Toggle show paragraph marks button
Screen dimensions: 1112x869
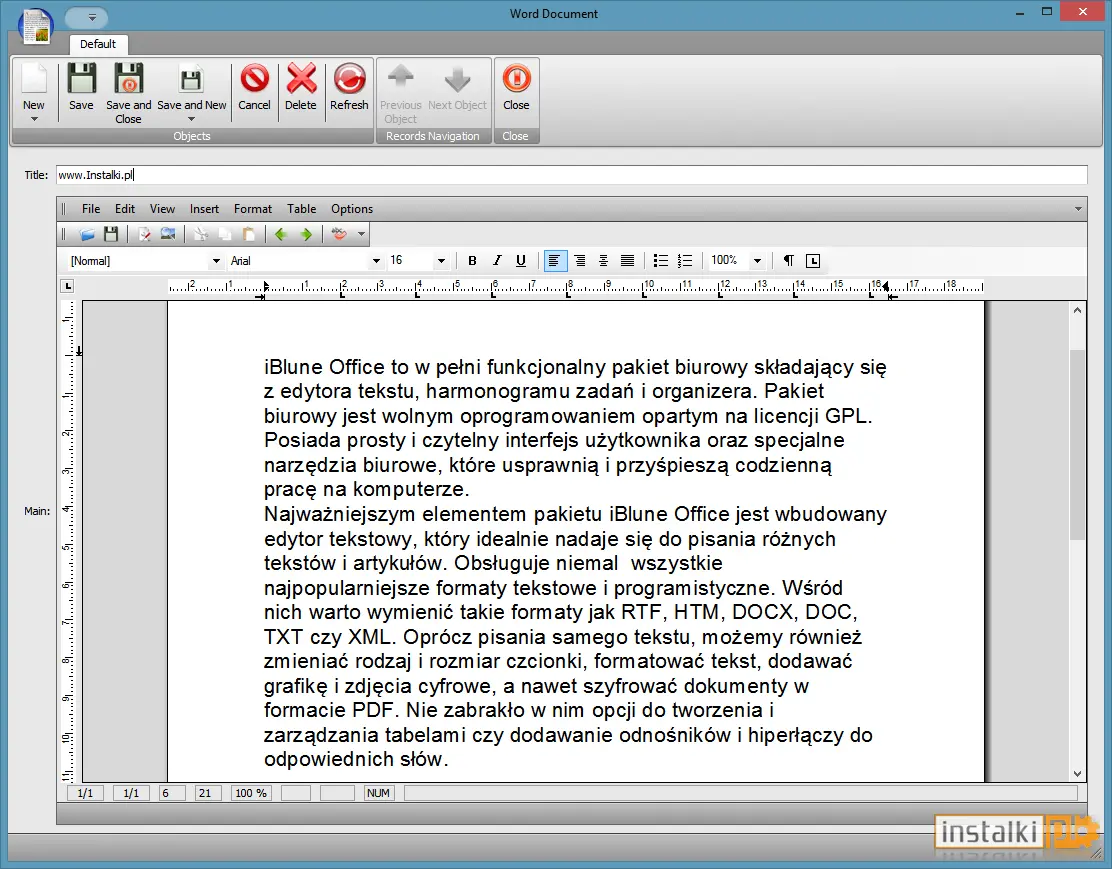(x=789, y=261)
